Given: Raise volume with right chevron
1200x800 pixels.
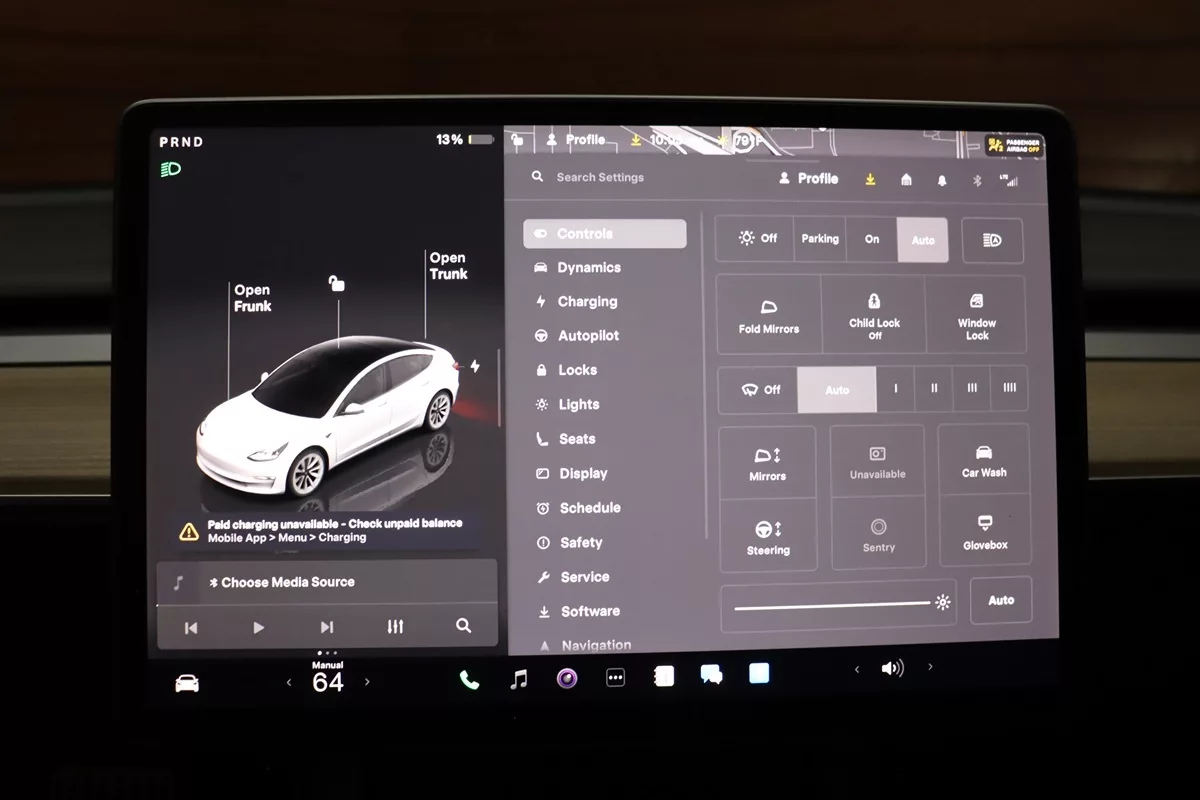Looking at the screenshot, I should click(x=931, y=667).
